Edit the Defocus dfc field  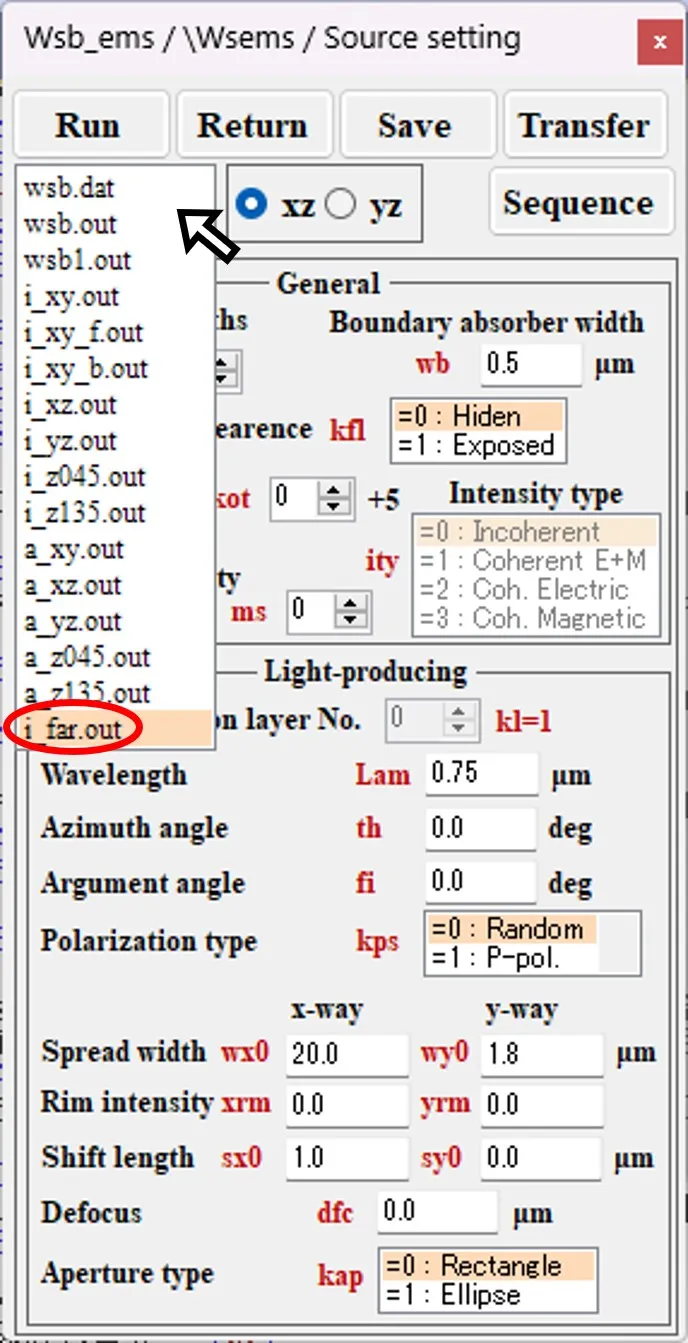pos(437,1212)
